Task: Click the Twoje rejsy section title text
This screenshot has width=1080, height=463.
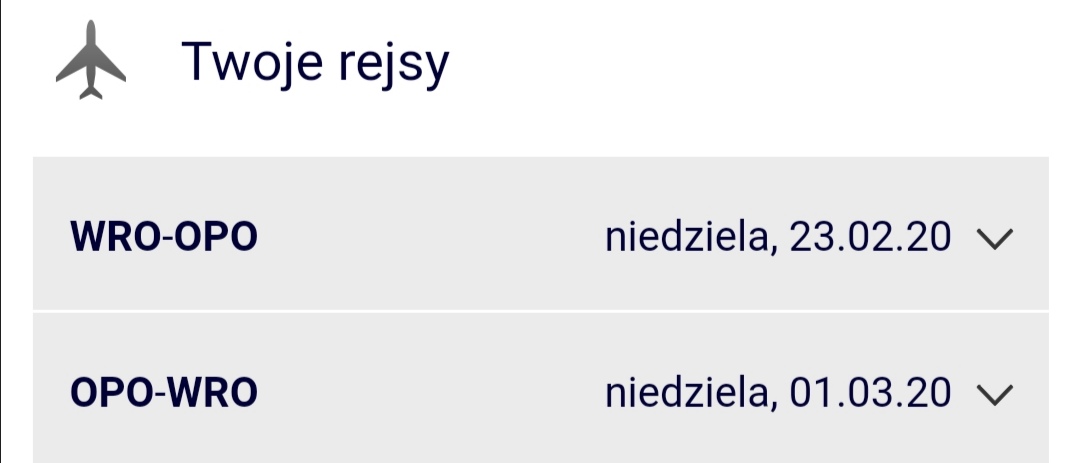Action: tap(315, 63)
